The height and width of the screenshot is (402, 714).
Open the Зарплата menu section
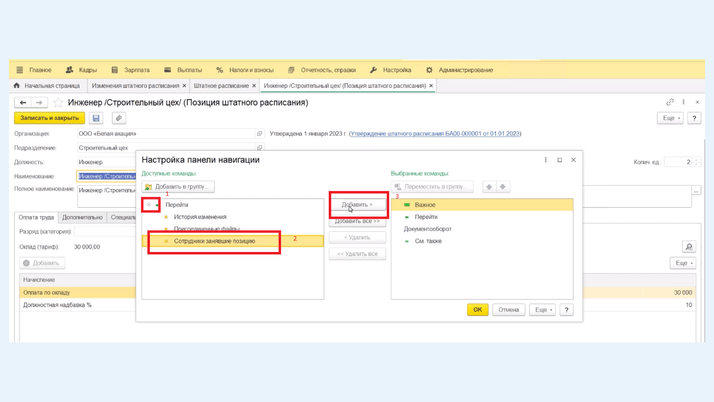tap(131, 70)
